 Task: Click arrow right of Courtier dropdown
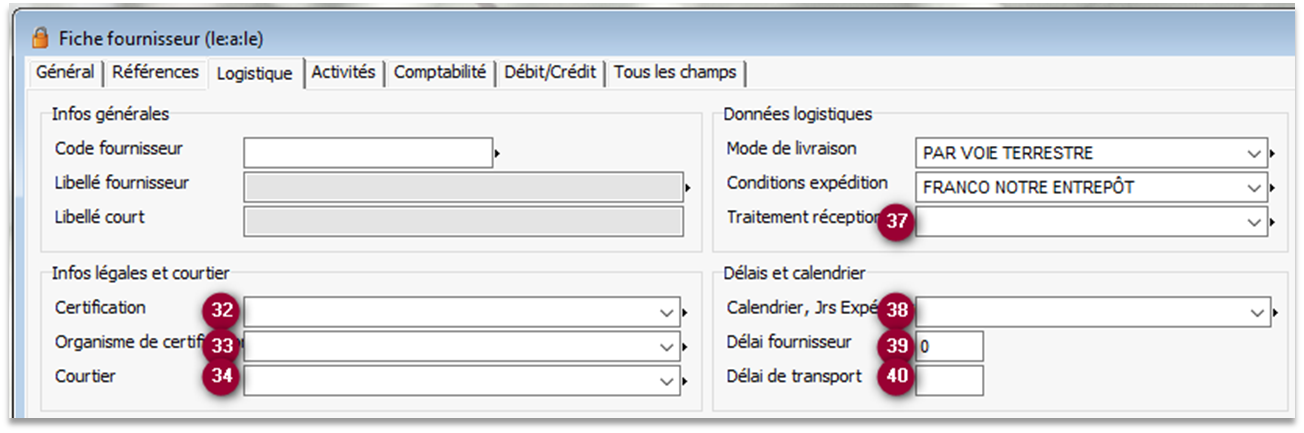click(684, 382)
